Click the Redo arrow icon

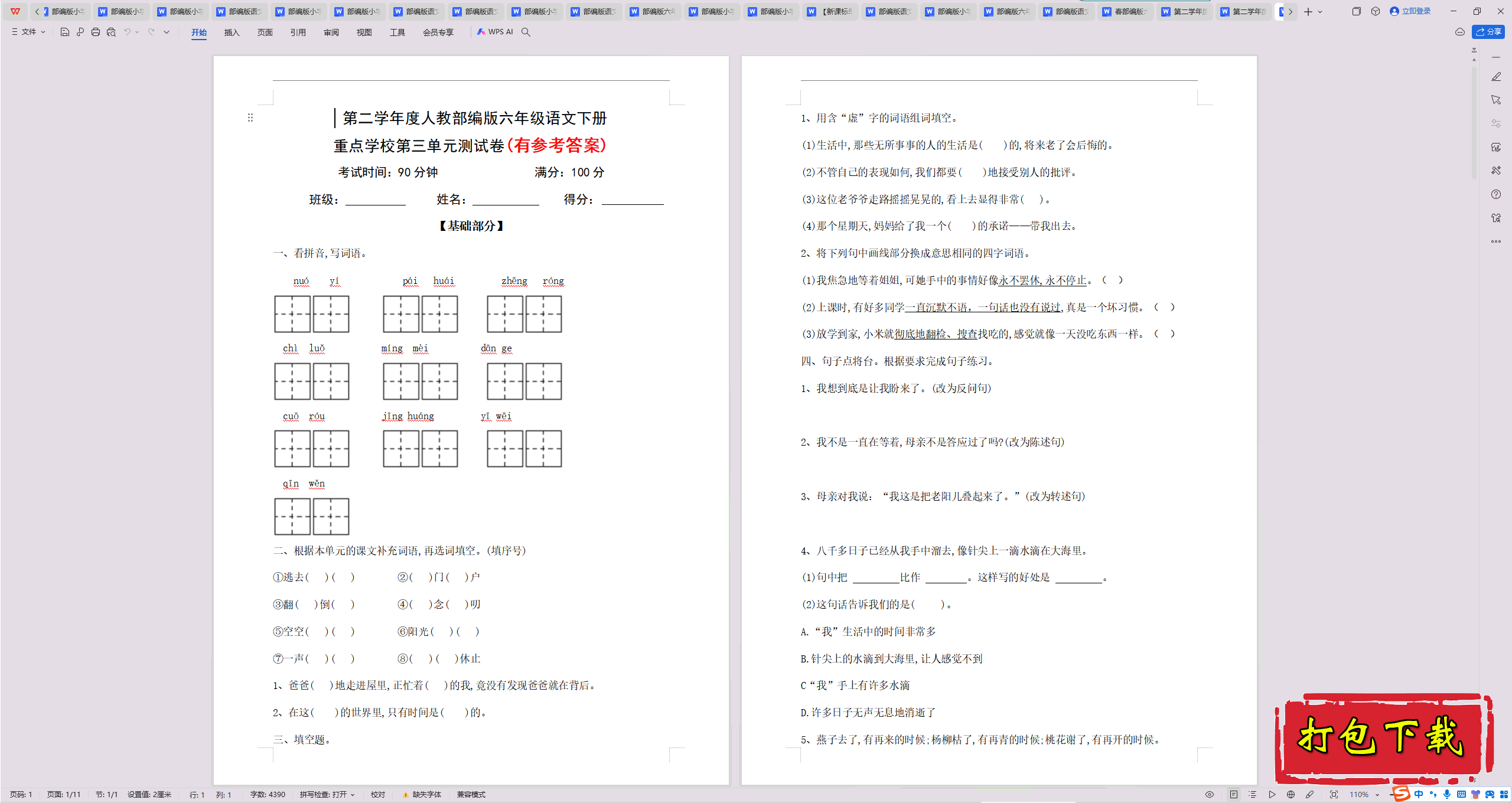151,32
